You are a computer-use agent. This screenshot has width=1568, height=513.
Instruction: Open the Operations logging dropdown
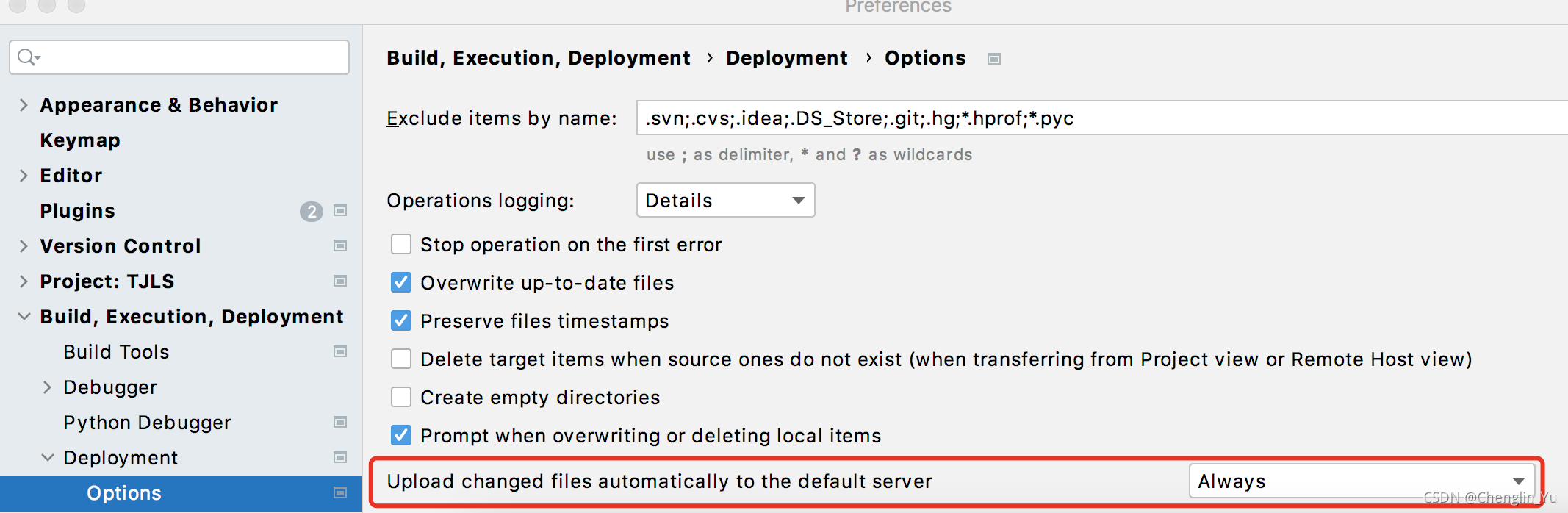(x=725, y=200)
